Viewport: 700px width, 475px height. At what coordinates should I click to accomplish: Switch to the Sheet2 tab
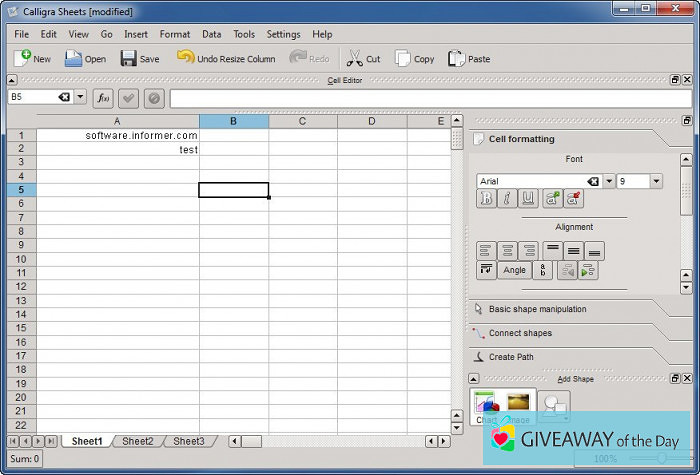(137, 441)
